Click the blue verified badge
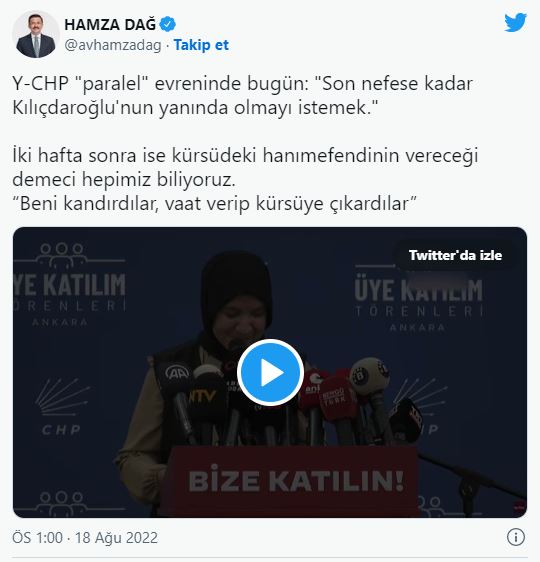Image resolution: width=540 pixels, height=562 pixels. pos(167,24)
